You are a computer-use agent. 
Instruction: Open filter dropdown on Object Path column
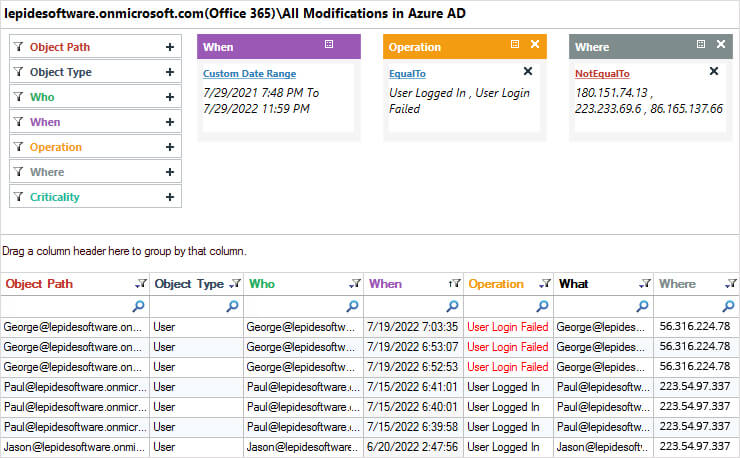141,284
